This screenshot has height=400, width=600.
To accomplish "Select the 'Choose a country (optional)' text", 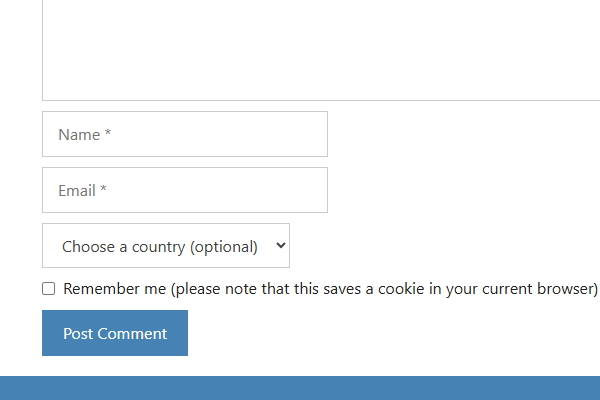I will pyautogui.click(x=160, y=246).
